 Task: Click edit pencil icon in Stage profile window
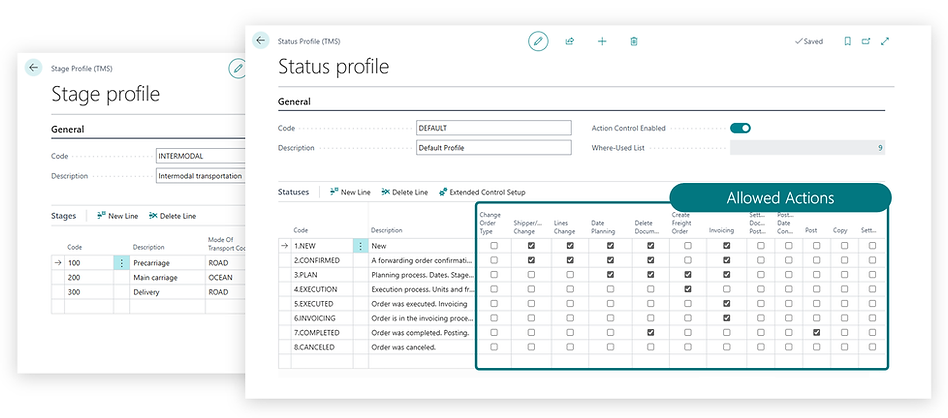pos(238,68)
